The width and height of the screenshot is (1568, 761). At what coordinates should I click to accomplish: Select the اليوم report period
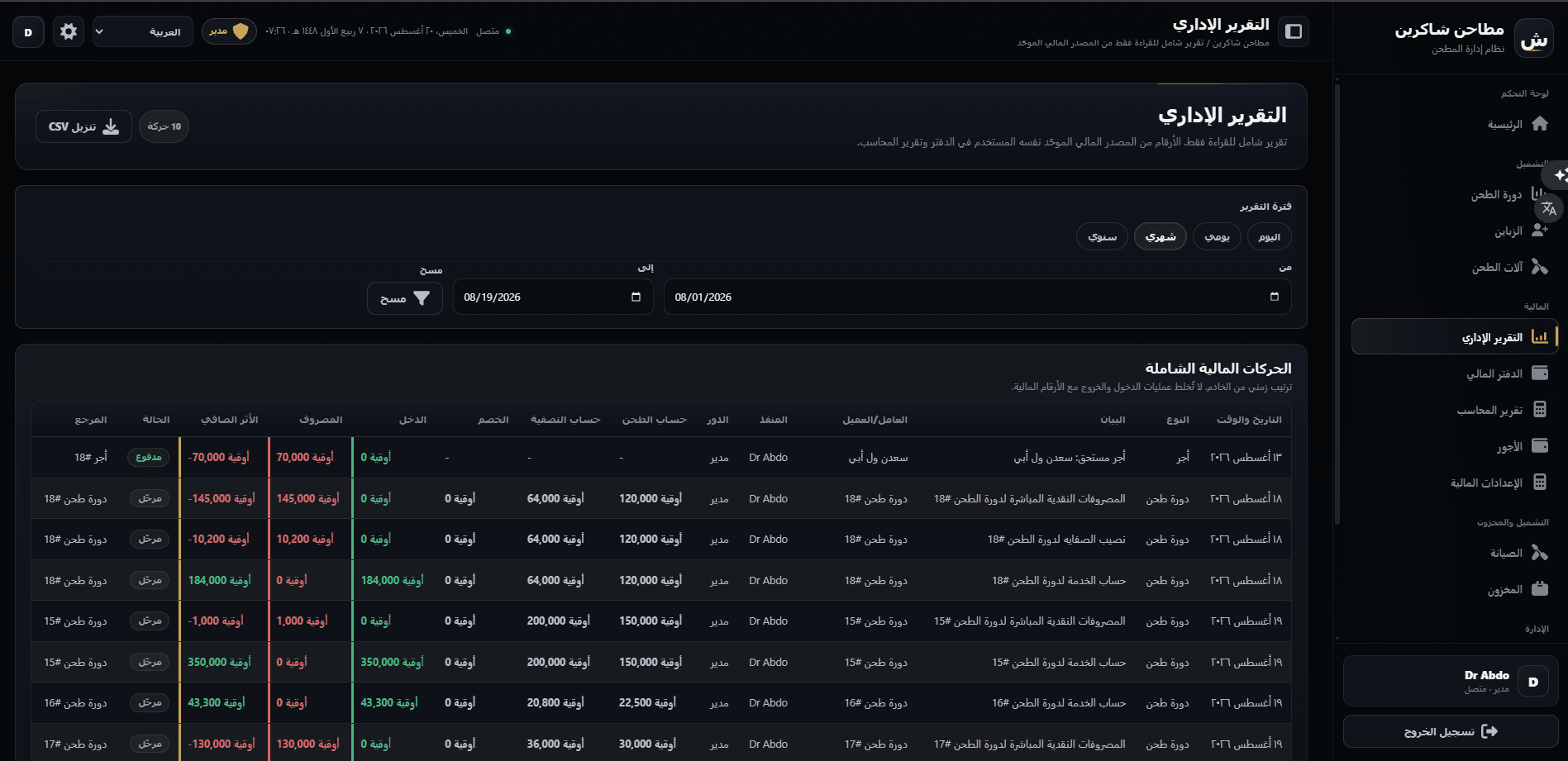tap(1269, 237)
